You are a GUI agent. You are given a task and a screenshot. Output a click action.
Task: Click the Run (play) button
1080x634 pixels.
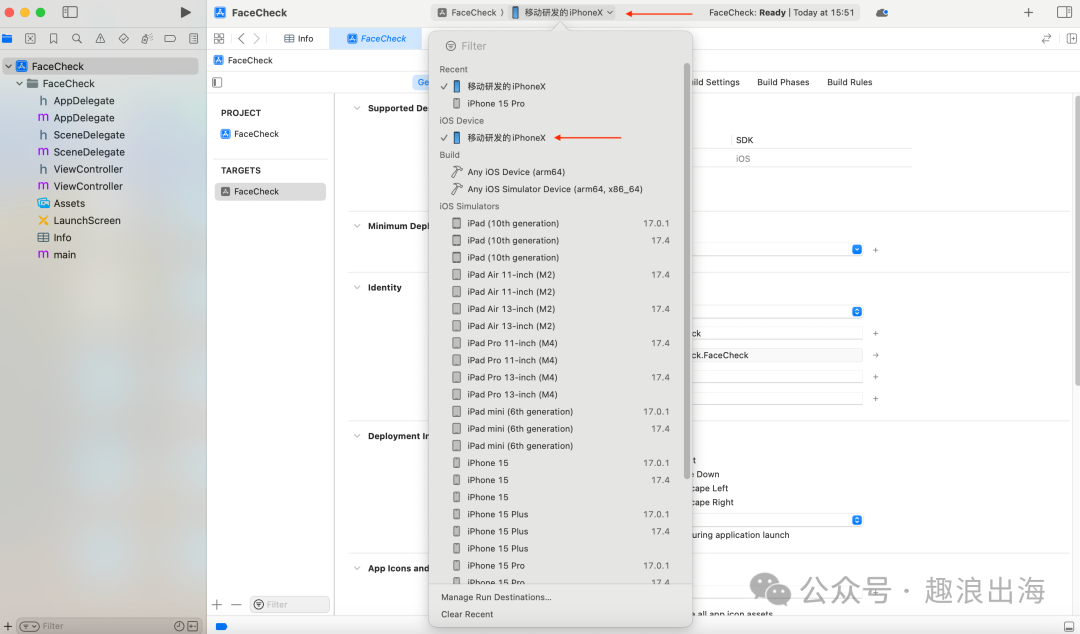coord(185,12)
